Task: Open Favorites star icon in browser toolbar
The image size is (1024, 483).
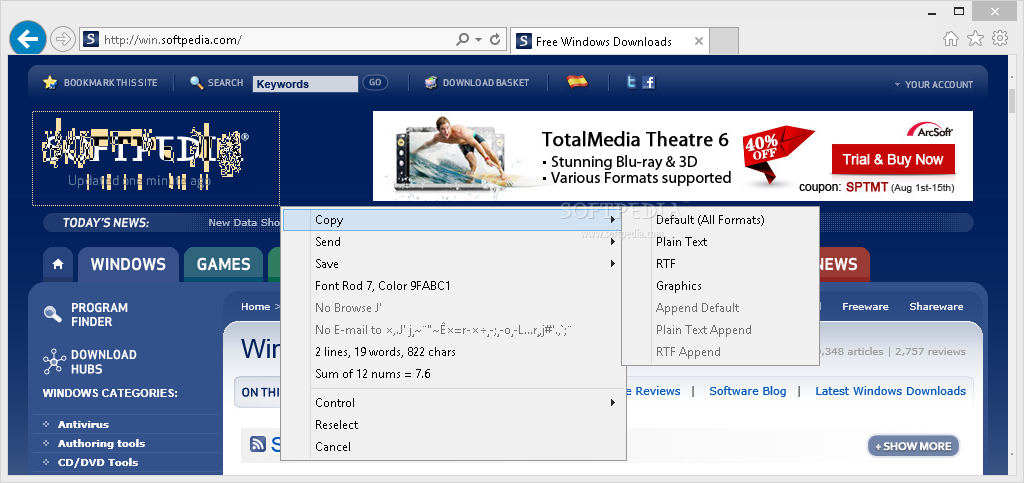Action: pyautogui.click(x=975, y=39)
